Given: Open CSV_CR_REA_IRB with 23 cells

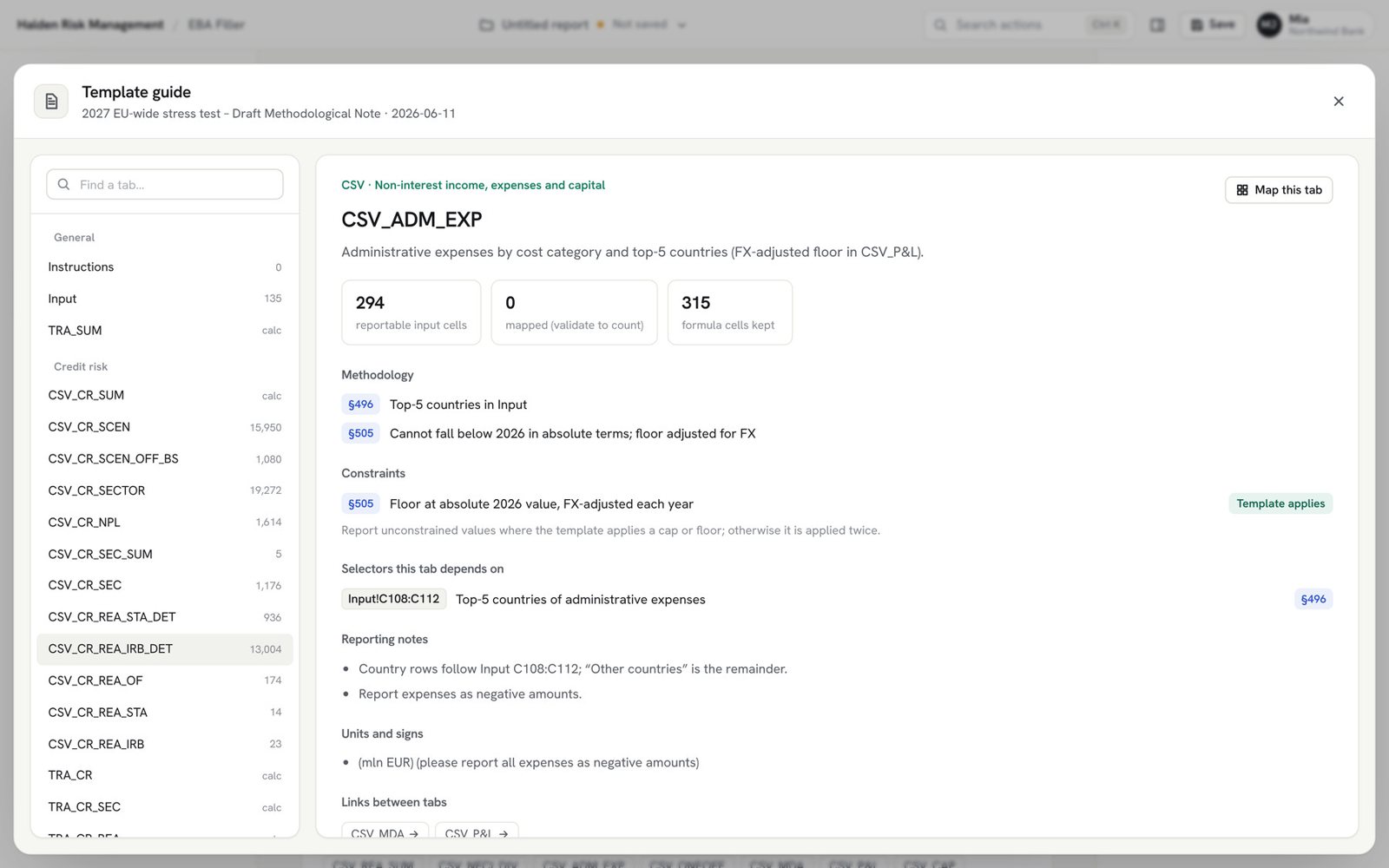Looking at the screenshot, I should point(165,744).
